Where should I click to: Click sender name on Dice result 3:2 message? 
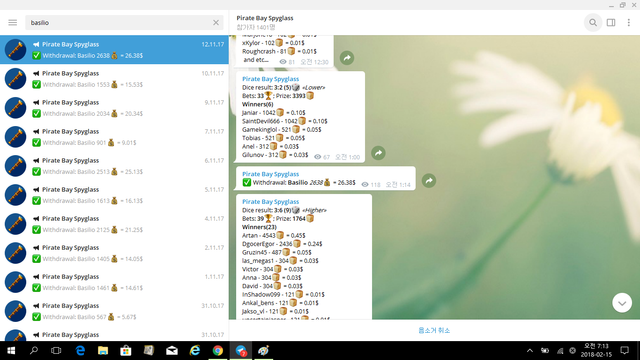pyautogui.click(x=270, y=79)
